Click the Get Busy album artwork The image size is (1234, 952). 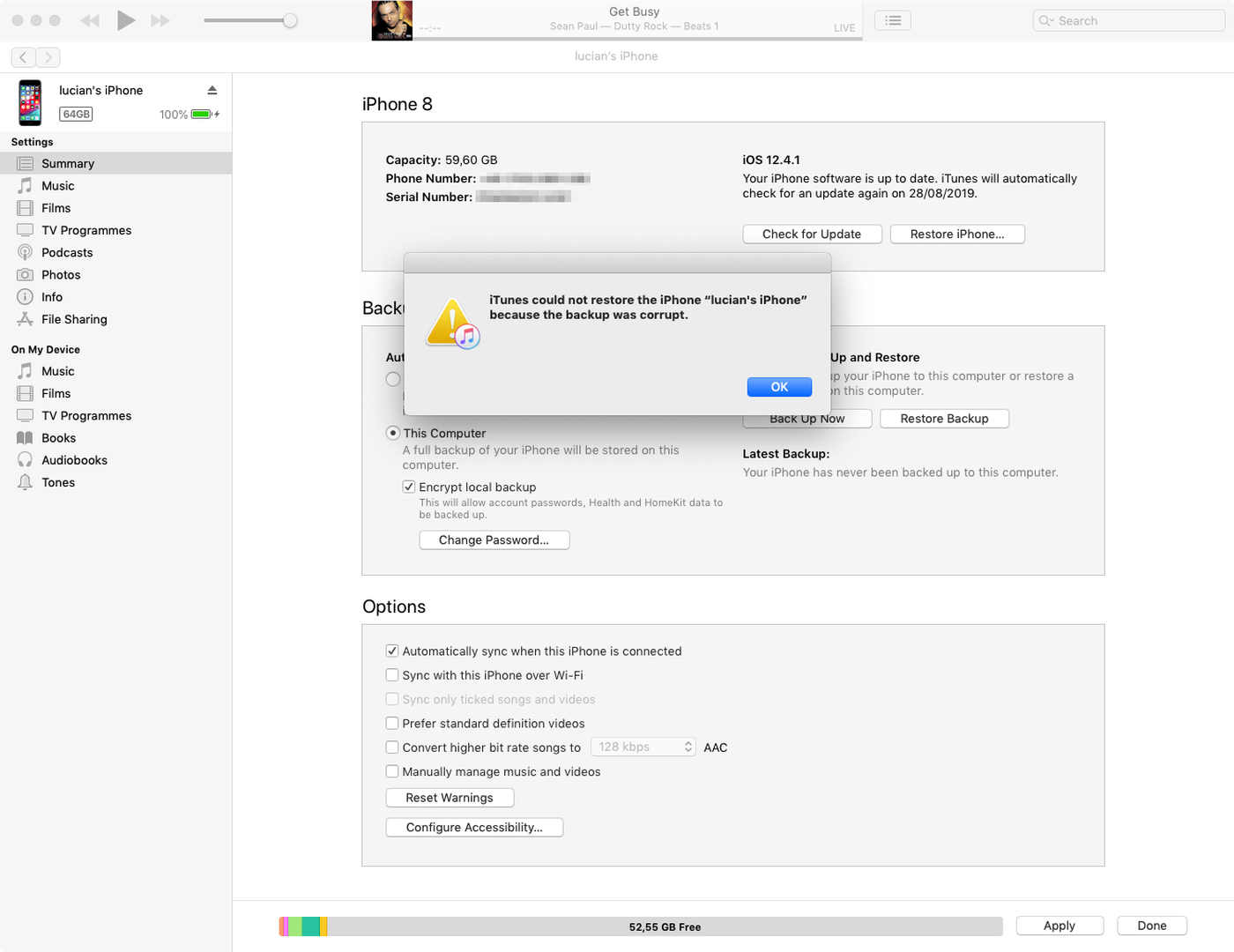coord(392,20)
